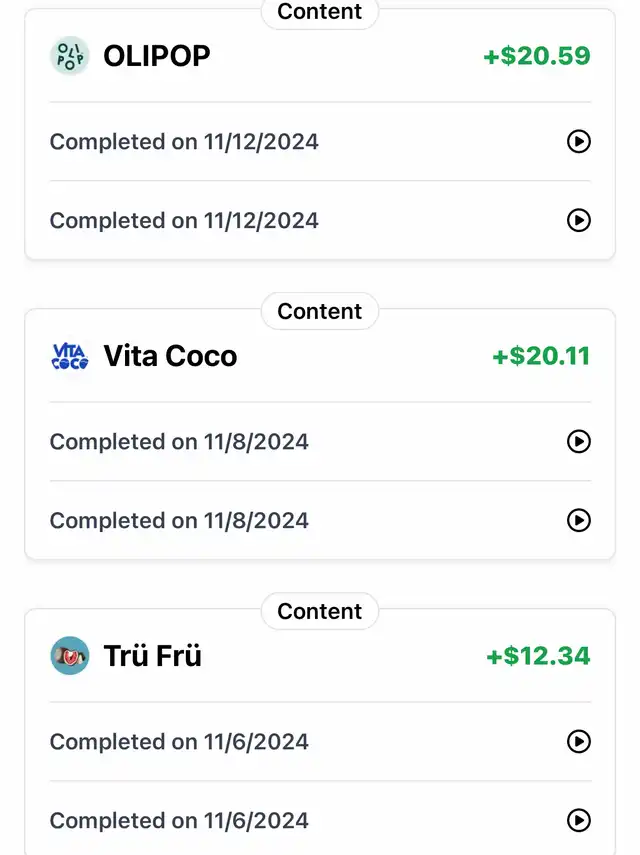Open the Trü Frü brand name
This screenshot has width=640, height=855.
pyautogui.click(x=153, y=655)
